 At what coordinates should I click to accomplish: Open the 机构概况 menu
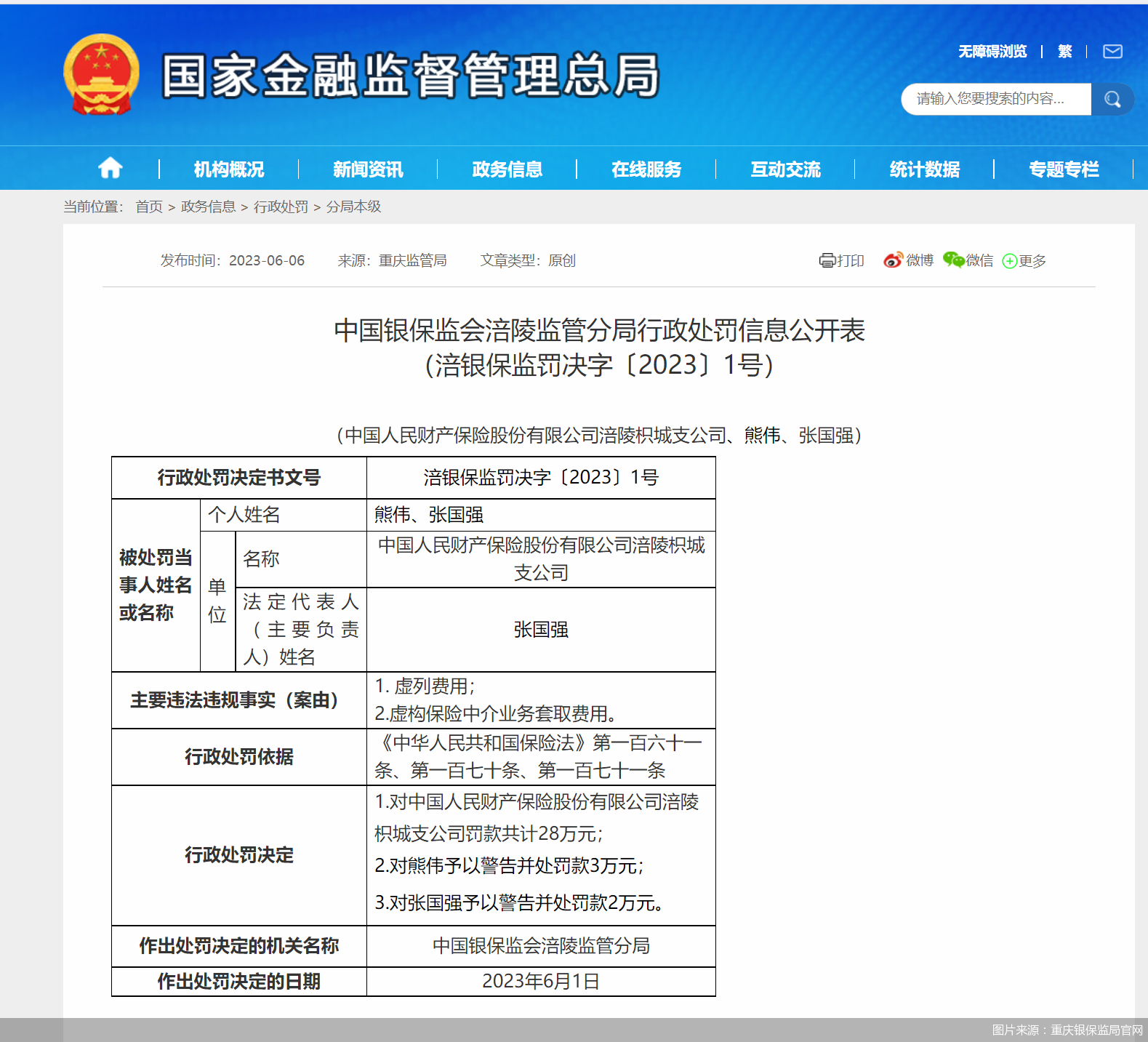[229, 169]
